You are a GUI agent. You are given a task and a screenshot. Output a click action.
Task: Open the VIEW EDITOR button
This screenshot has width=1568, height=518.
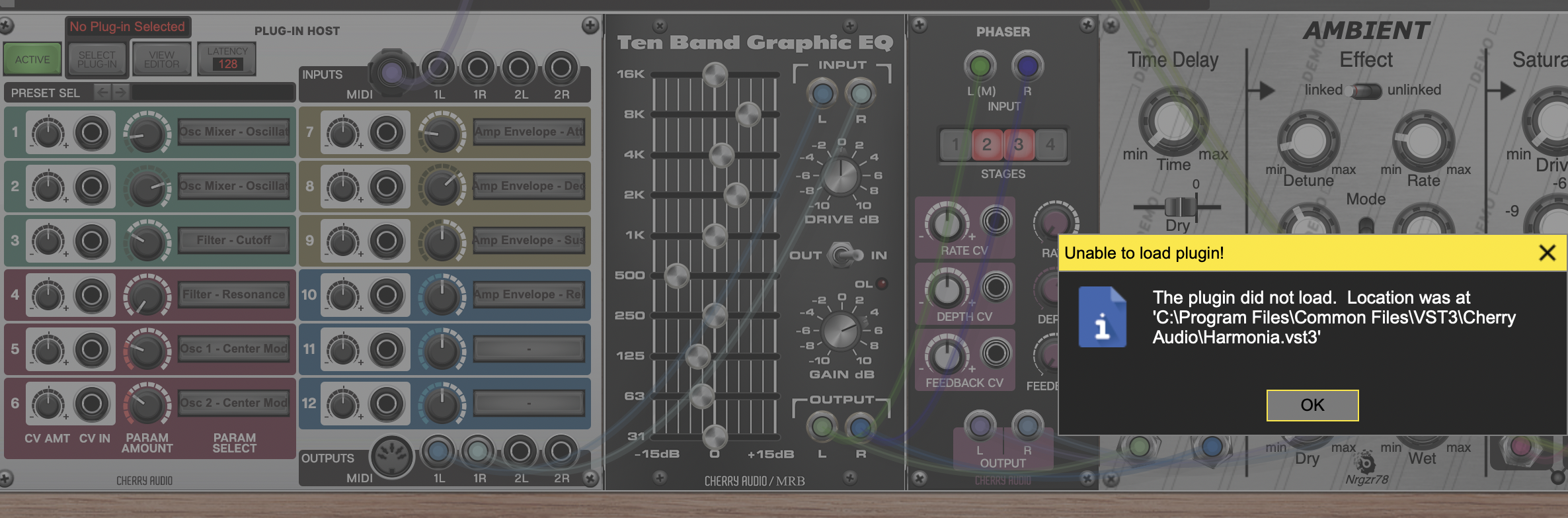coord(162,59)
